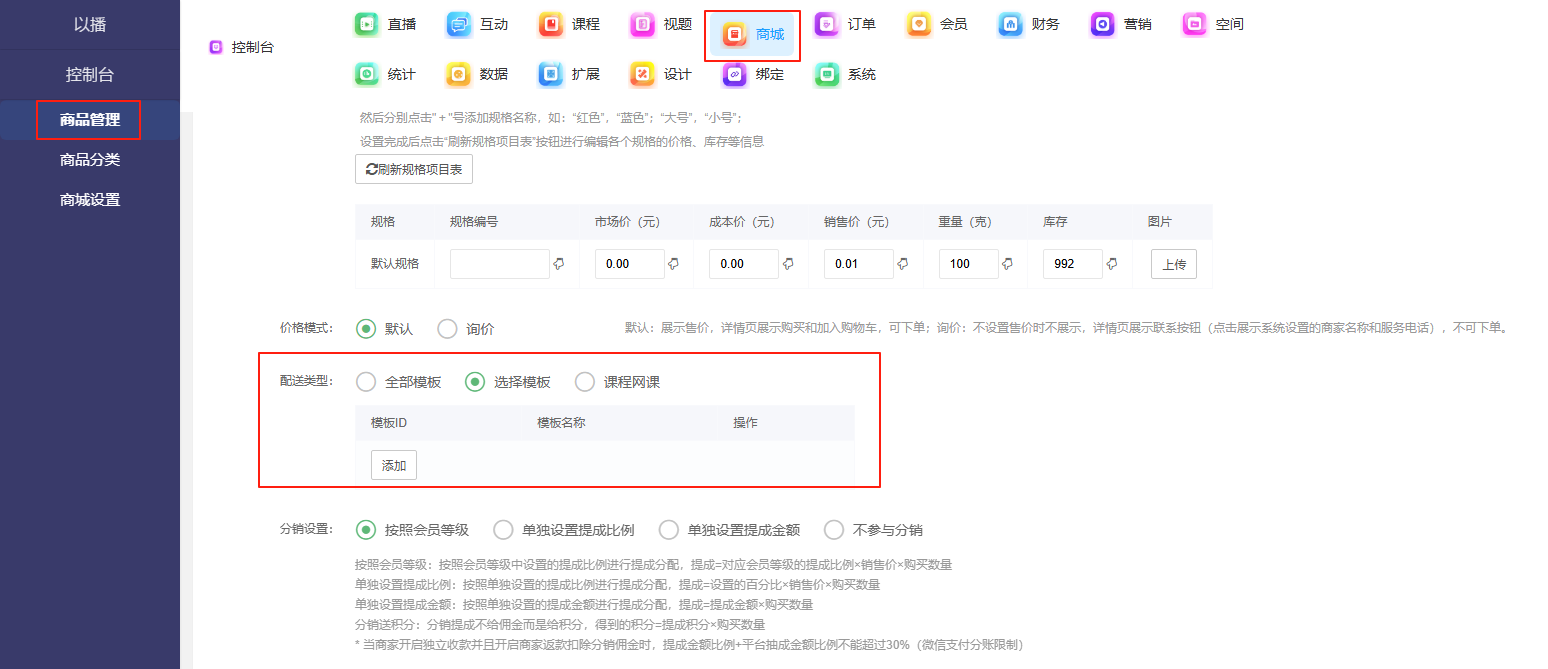Click the 销售价 price input field
The image size is (1548, 669).
858,264
